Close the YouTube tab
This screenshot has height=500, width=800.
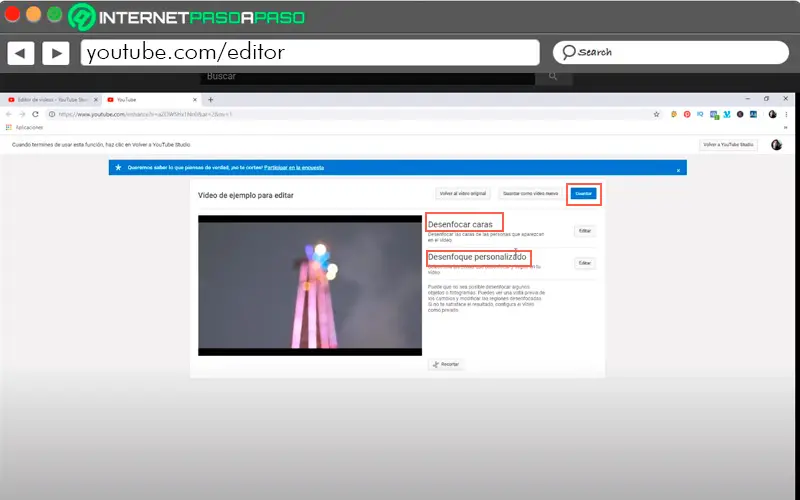tap(195, 99)
